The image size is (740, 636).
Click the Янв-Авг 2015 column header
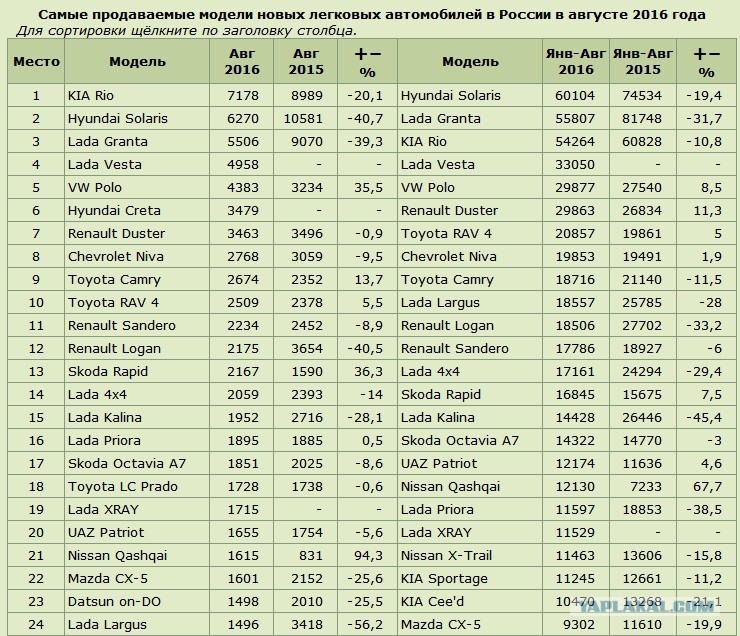643,61
